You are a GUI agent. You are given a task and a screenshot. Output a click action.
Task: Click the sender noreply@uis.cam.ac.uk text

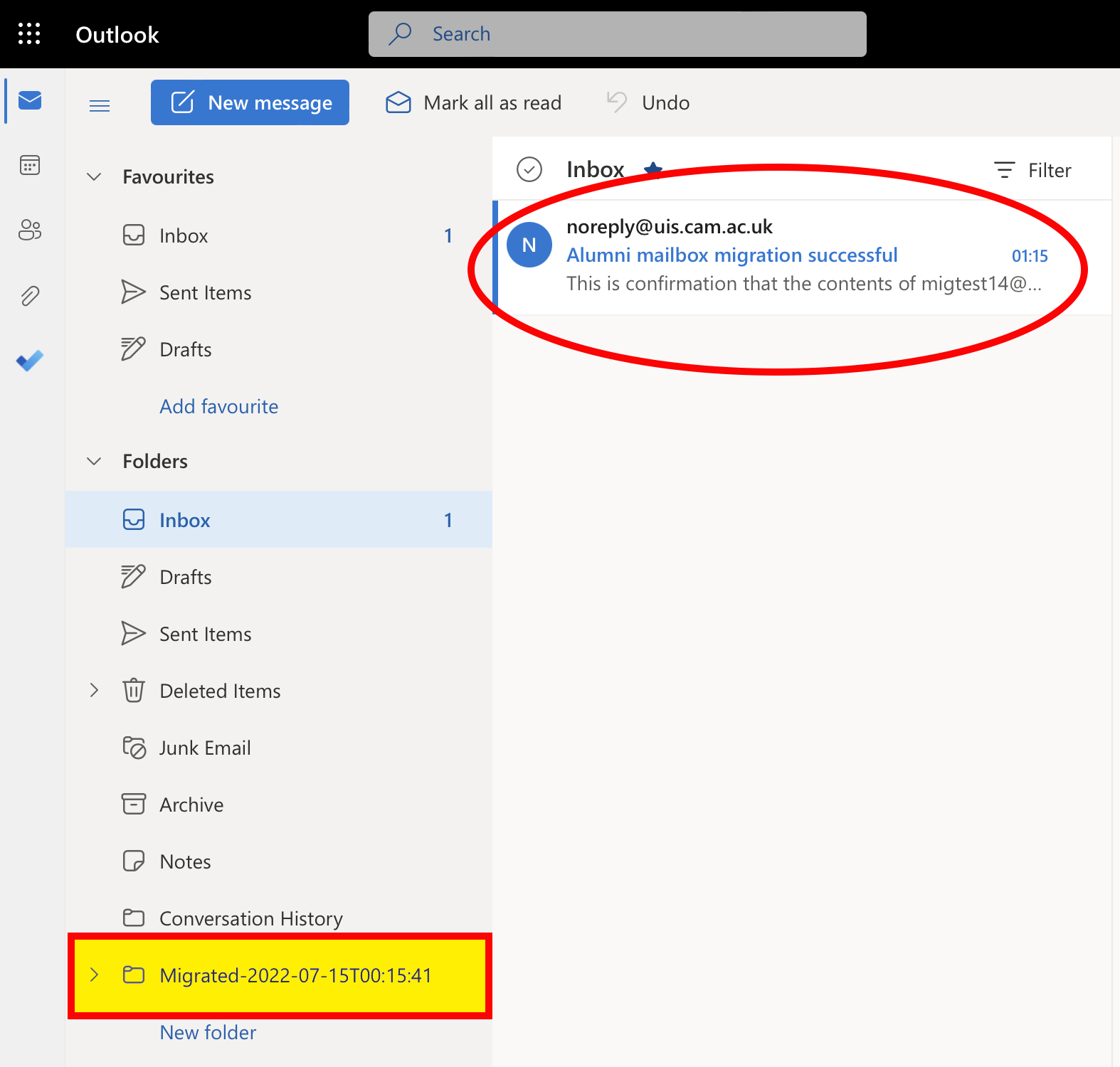pos(670,226)
